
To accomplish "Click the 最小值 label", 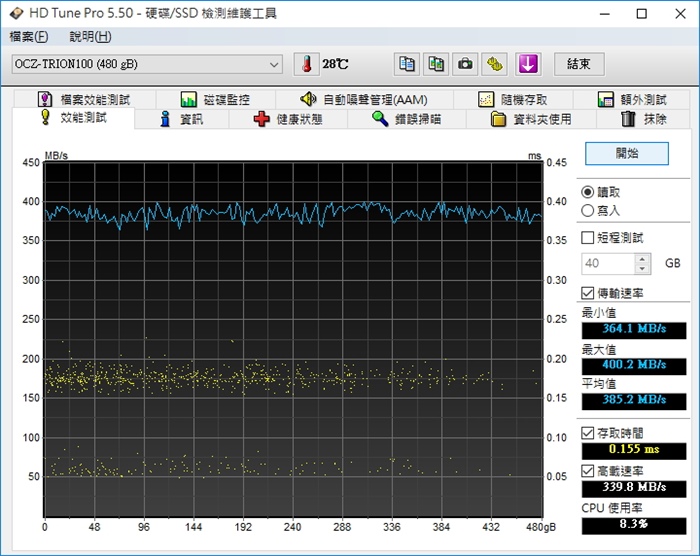I will point(599,313).
